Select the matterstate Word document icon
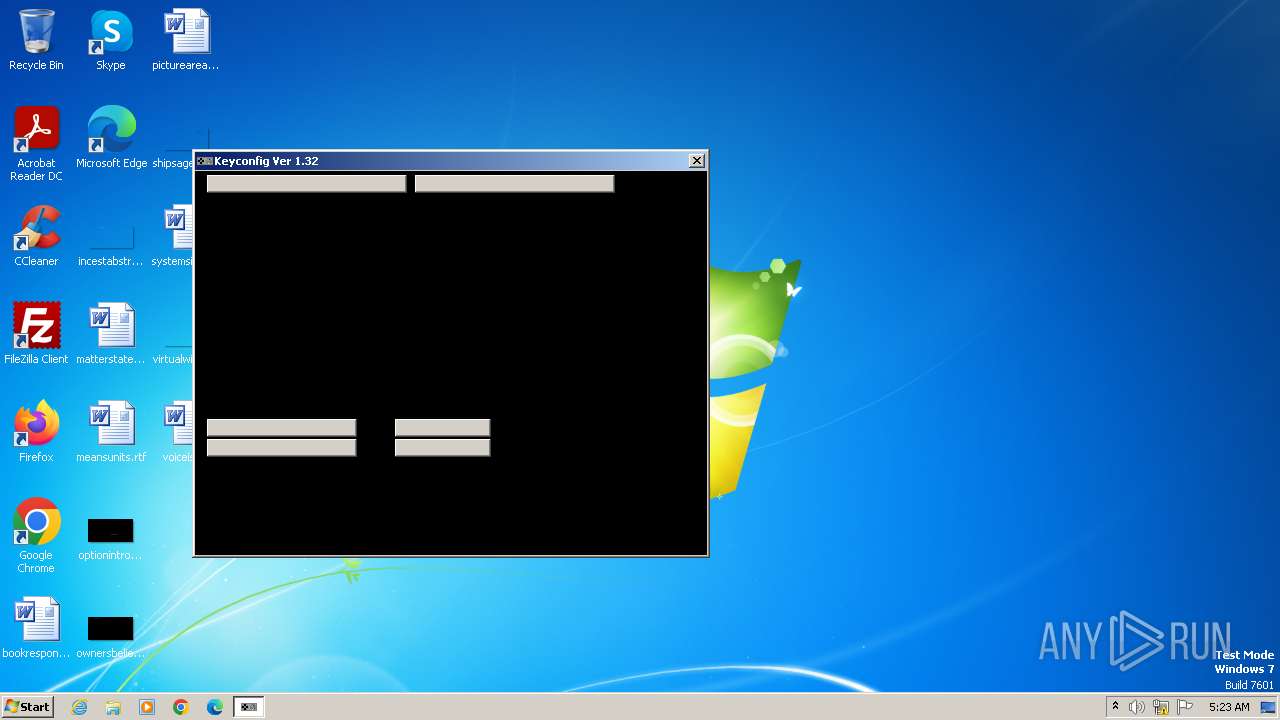The width and height of the screenshot is (1280, 720). [x=111, y=334]
